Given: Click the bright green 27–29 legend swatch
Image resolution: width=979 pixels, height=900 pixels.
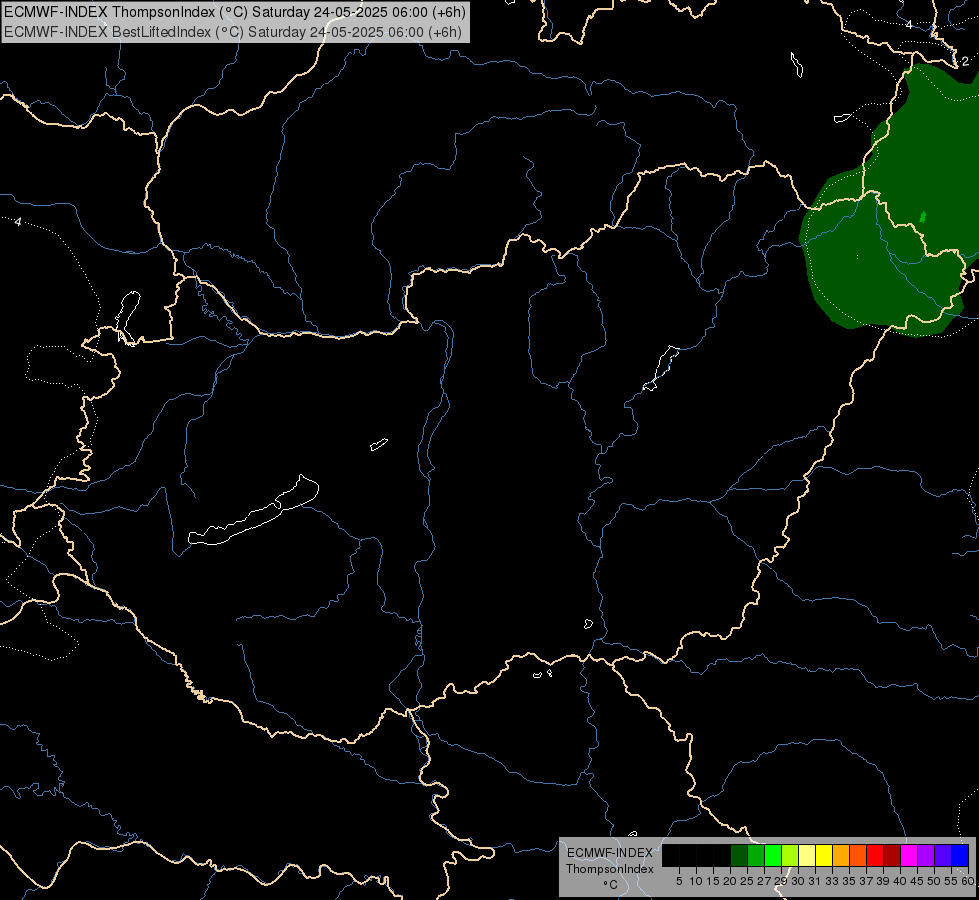Looking at the screenshot, I should [773, 855].
